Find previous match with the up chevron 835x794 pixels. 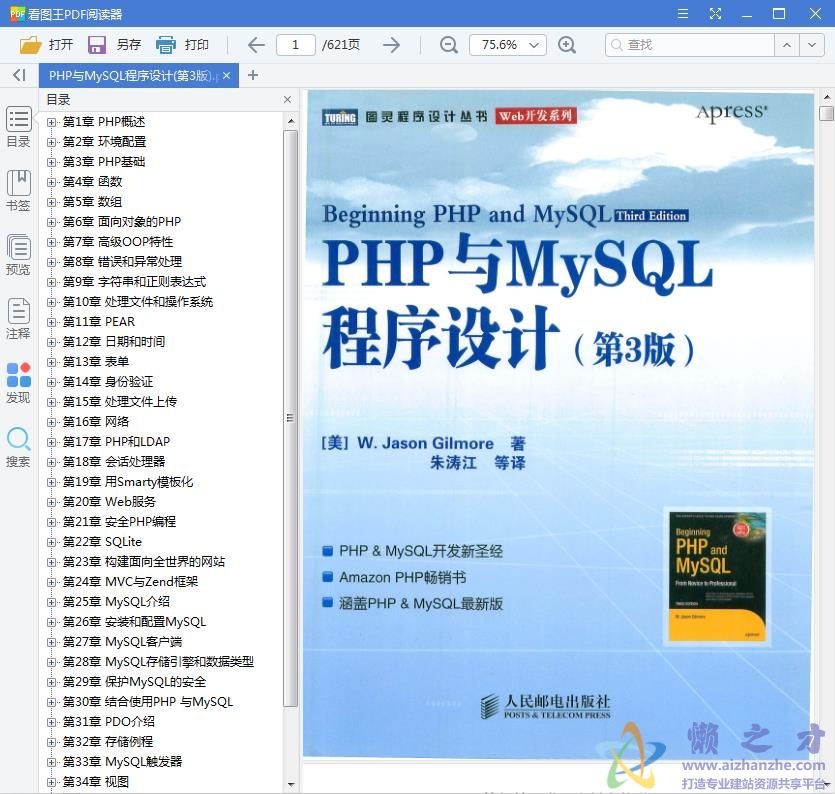[787, 45]
